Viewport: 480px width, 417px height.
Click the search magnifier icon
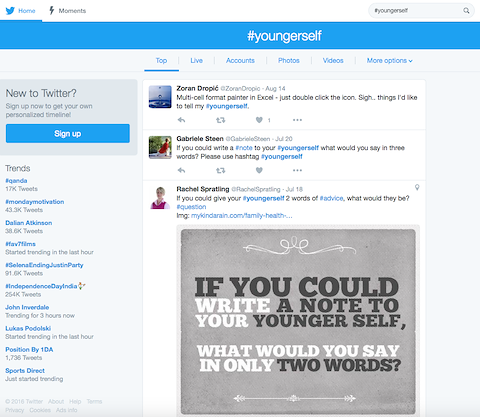(466, 11)
